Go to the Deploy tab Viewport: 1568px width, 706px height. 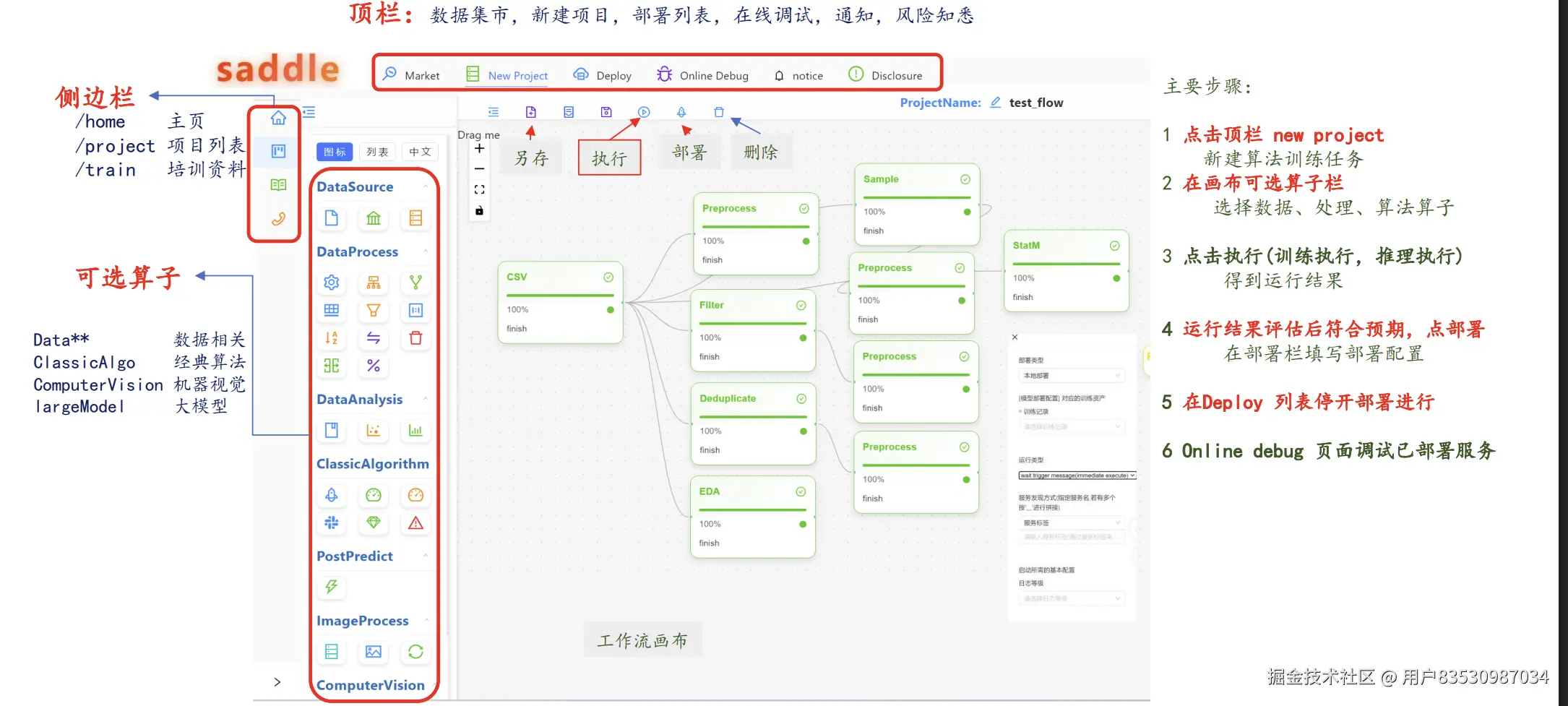tap(602, 75)
